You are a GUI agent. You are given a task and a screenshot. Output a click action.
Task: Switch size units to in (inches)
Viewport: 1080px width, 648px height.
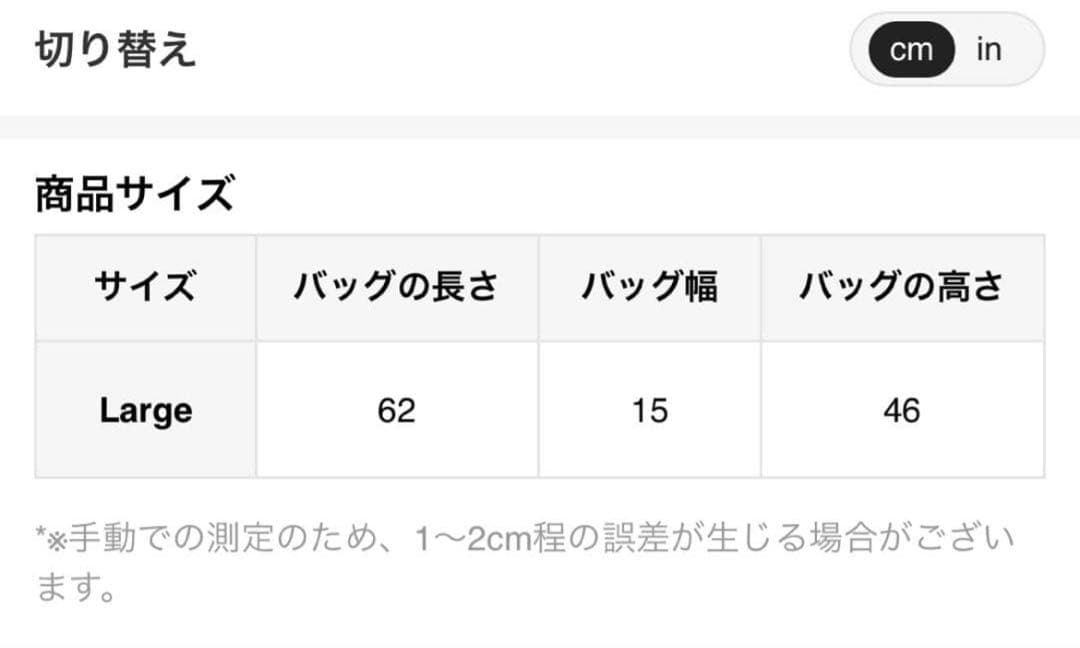989,50
